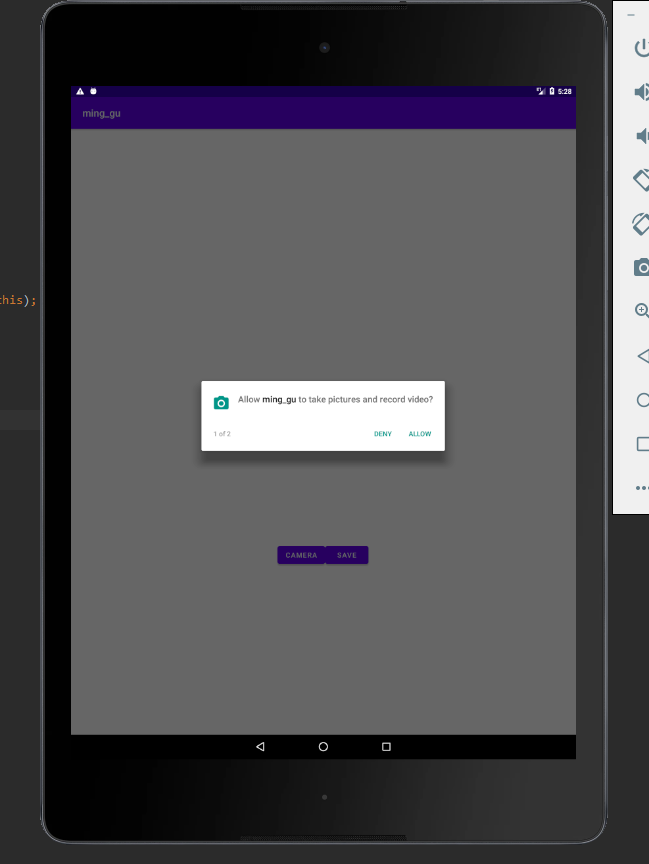This screenshot has width=649, height=864.
Task: Click the warning triangle in status bar
Action: pos(80,91)
